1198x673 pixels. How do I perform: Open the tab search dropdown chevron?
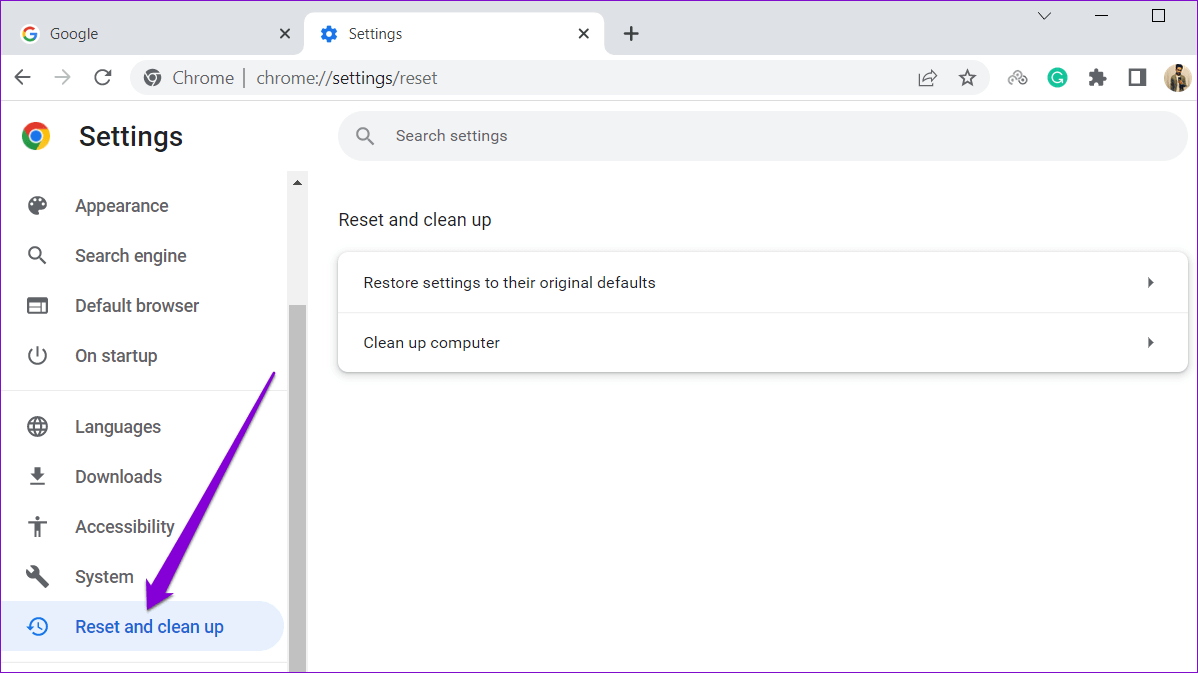1044,16
